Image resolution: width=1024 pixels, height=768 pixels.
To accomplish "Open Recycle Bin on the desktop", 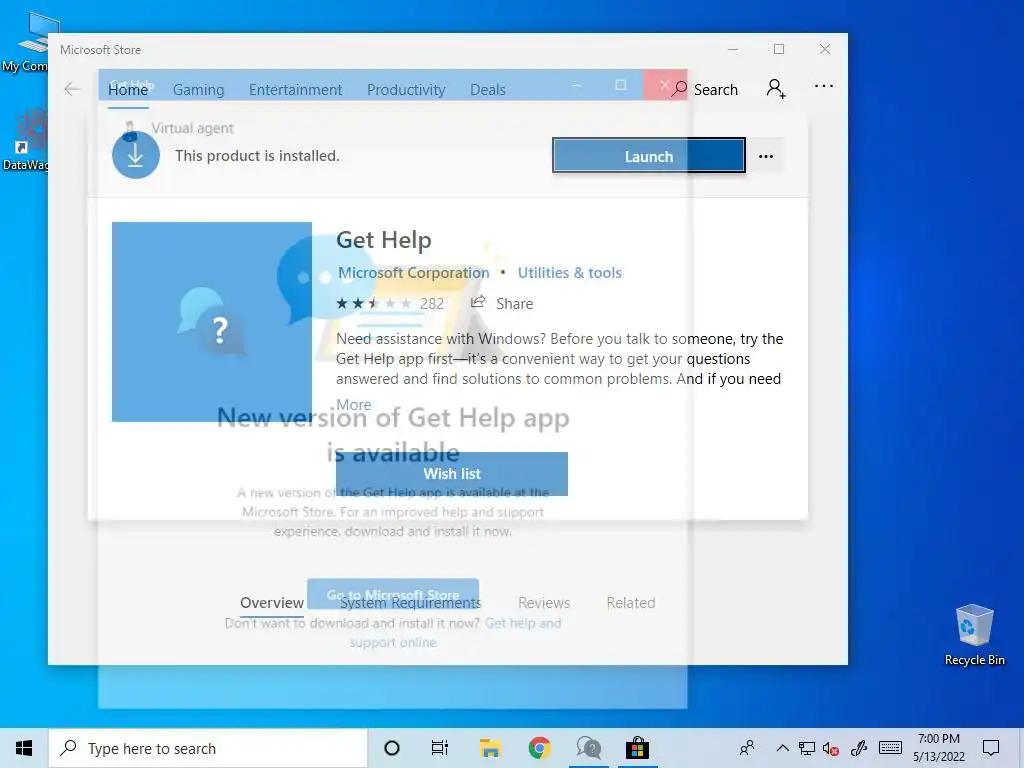I will click(974, 635).
